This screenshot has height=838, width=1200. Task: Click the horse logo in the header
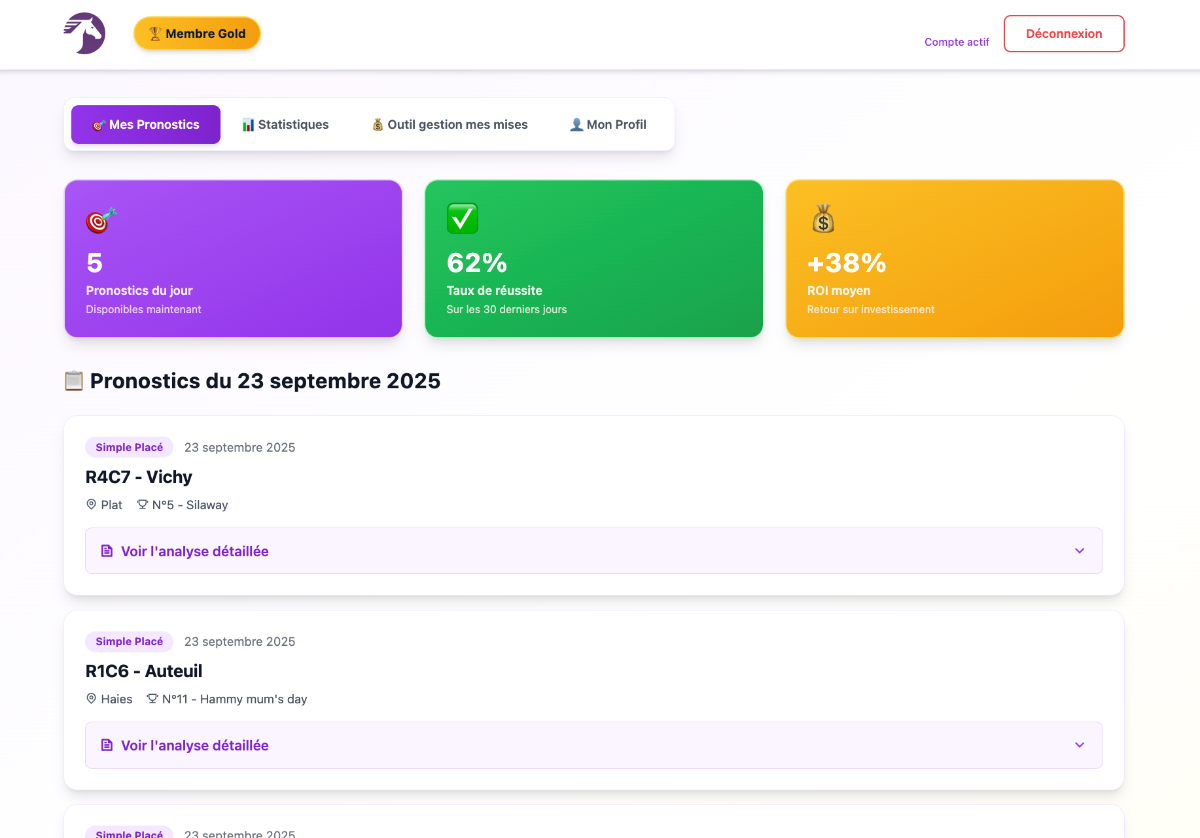[84, 33]
